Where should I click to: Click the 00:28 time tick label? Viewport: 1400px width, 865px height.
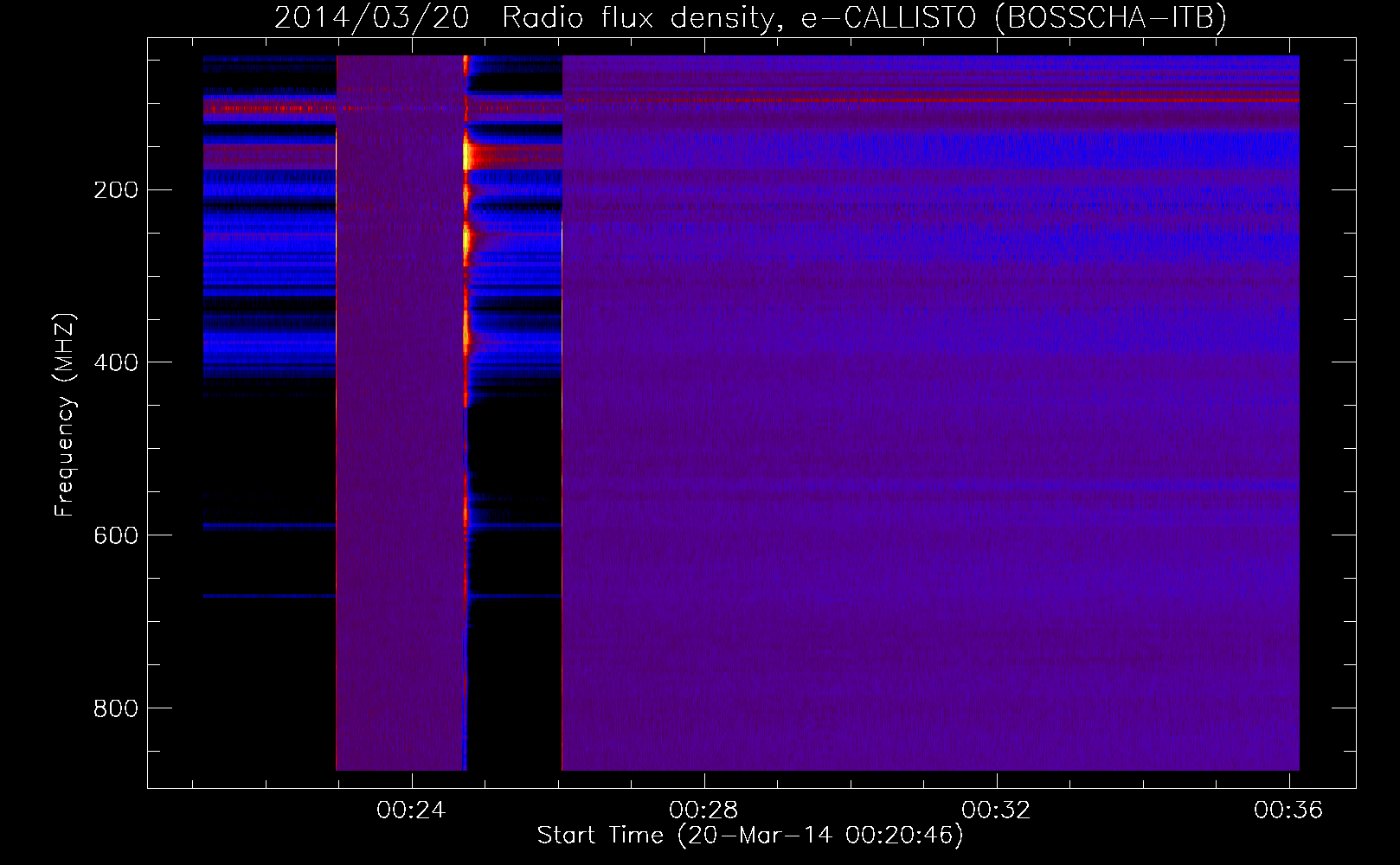tap(703, 810)
